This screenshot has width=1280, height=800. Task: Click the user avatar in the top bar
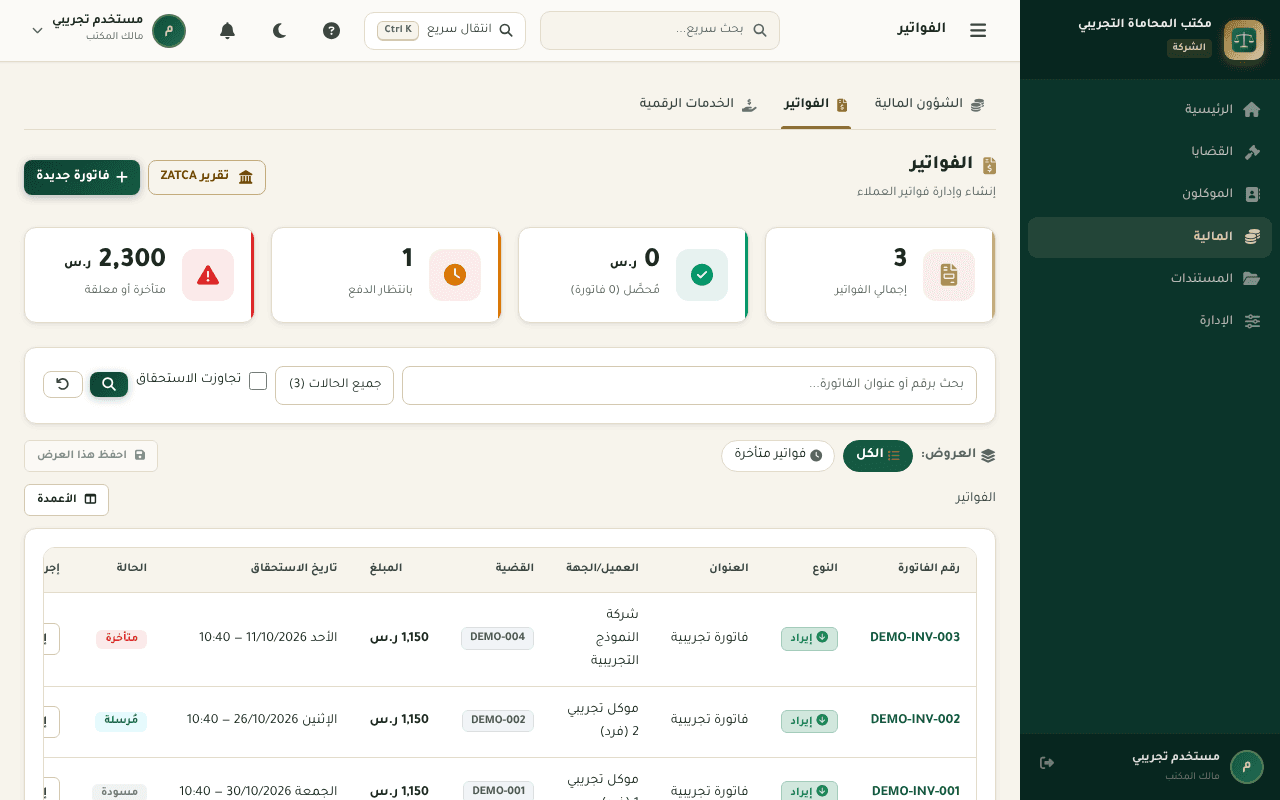click(x=169, y=30)
